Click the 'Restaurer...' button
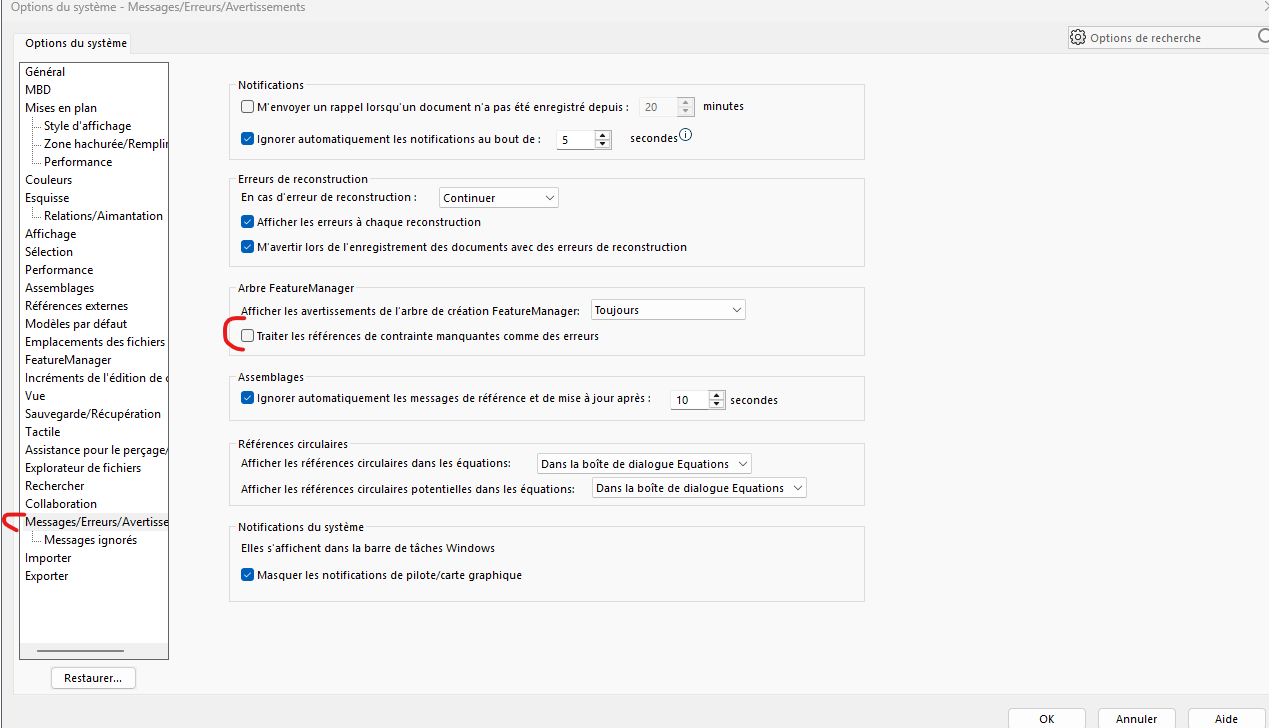The height and width of the screenshot is (728, 1269). click(93, 678)
